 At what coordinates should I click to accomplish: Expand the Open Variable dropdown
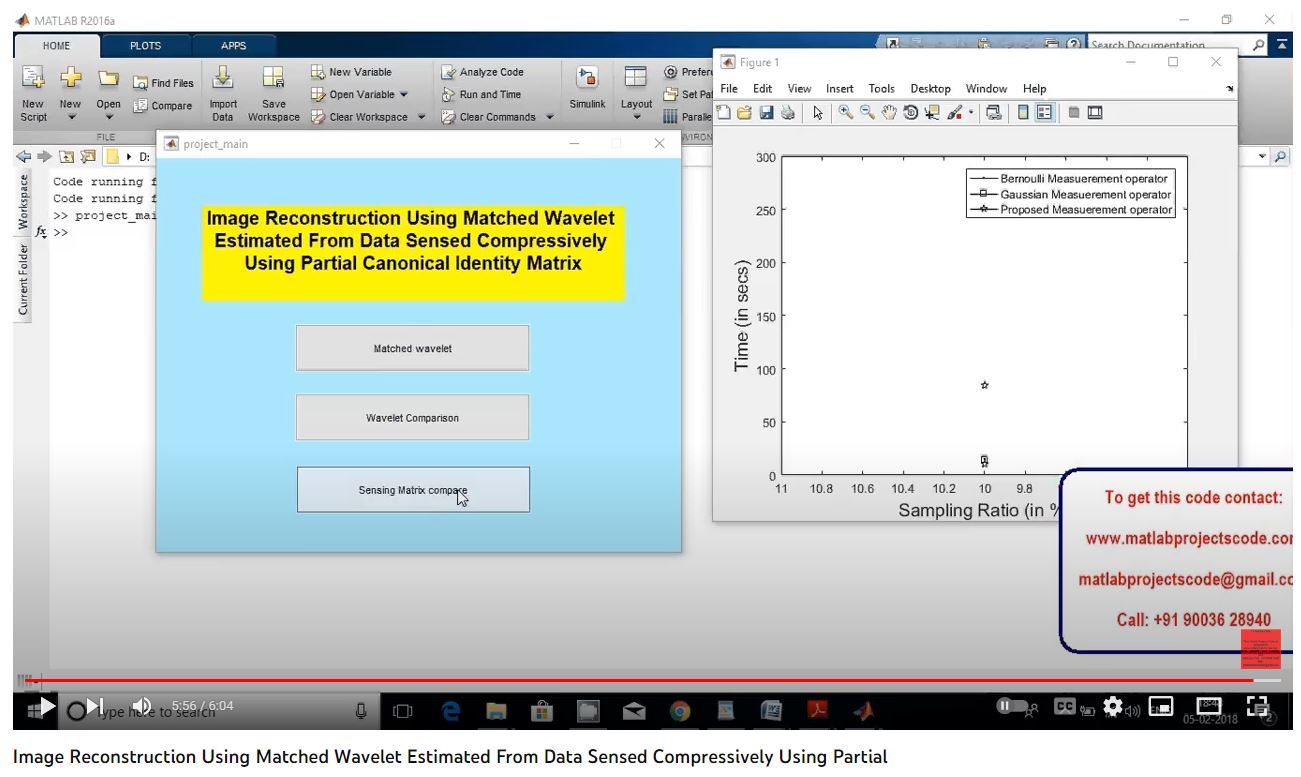(x=404, y=95)
